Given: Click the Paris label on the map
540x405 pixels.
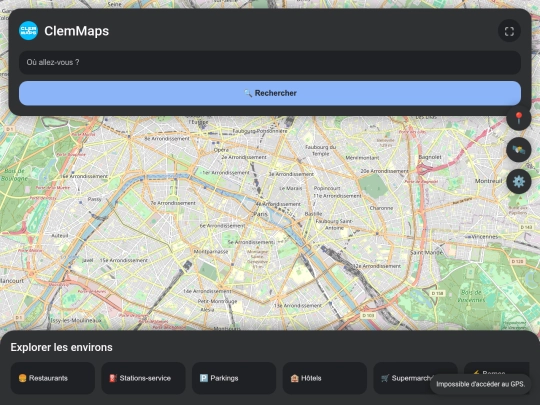Looking at the screenshot, I should coord(260,214).
